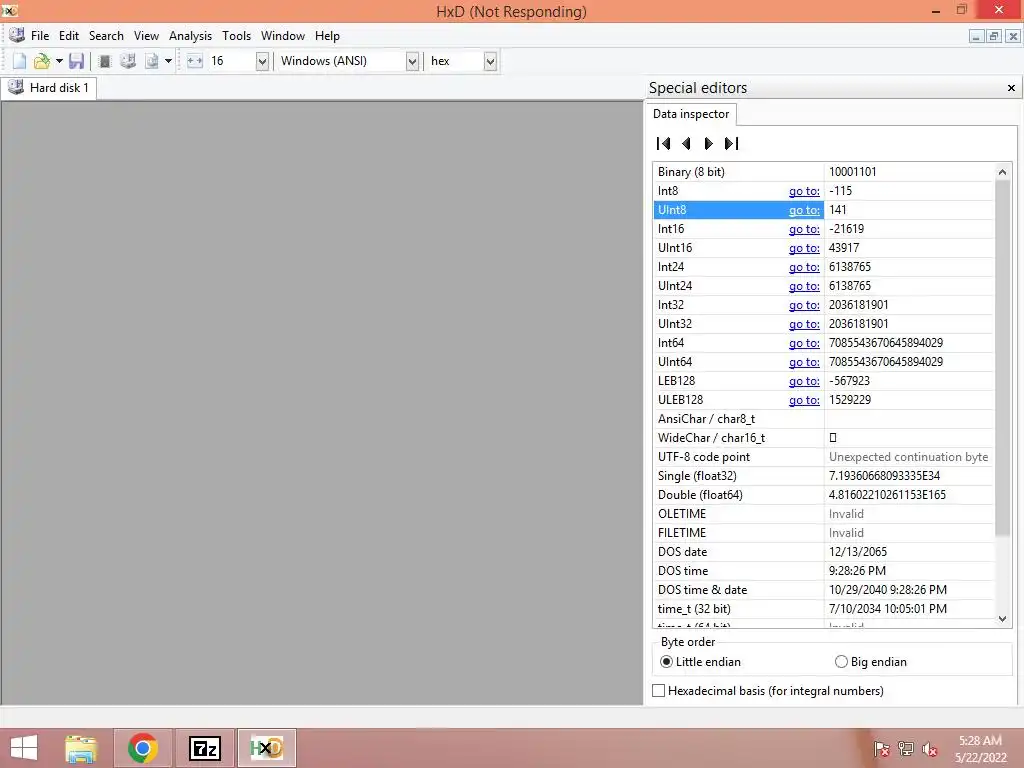Select the Hard disk 1 document tab
1024x768 pixels.
point(49,88)
